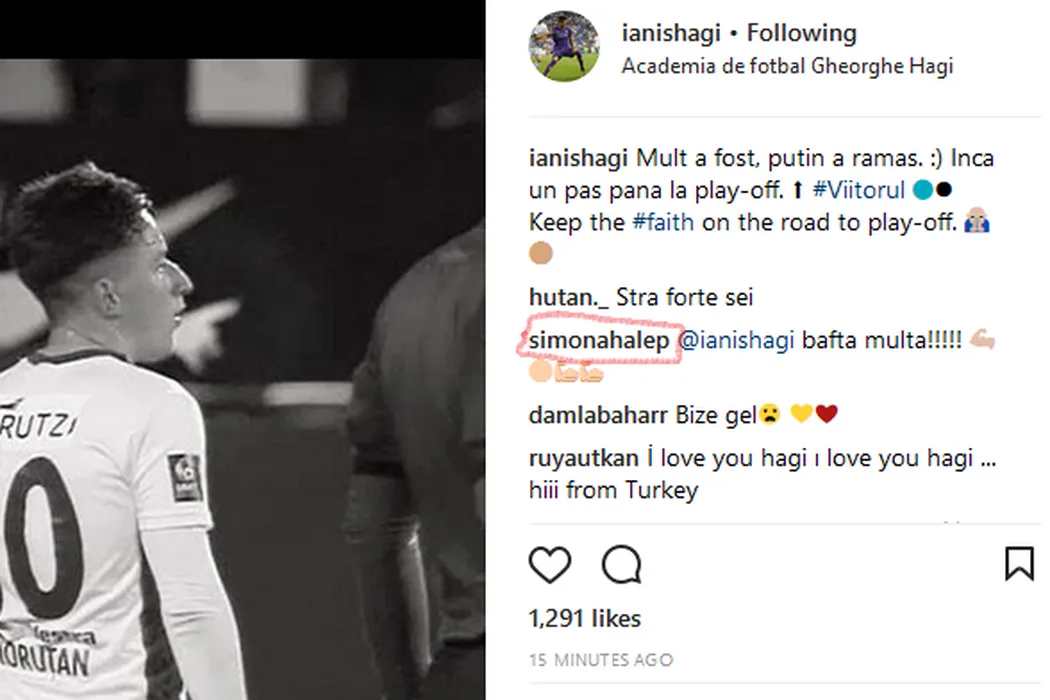Screen dimensions: 1050x700
Task: Click the 15 minutes ago timestamp
Action: tap(601, 660)
